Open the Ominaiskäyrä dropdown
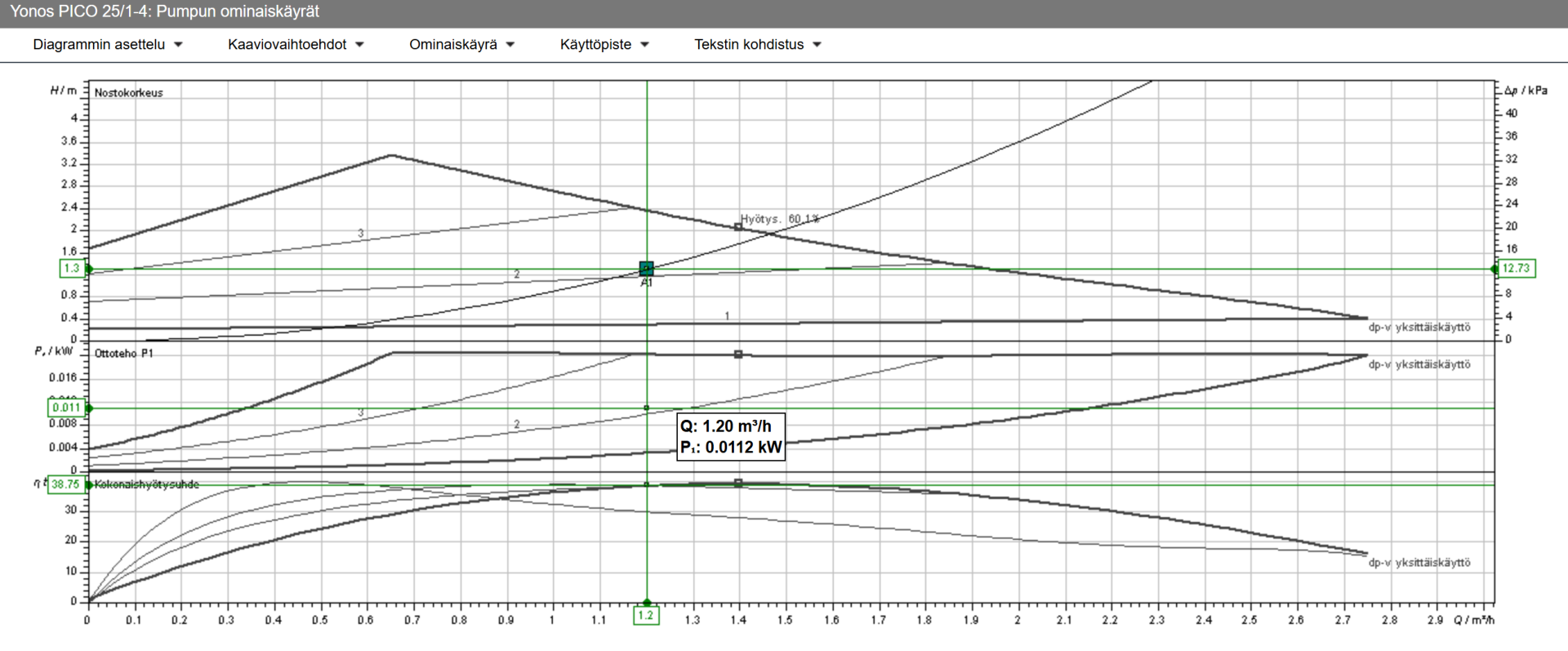This screenshot has height=651, width=1568. click(x=462, y=44)
